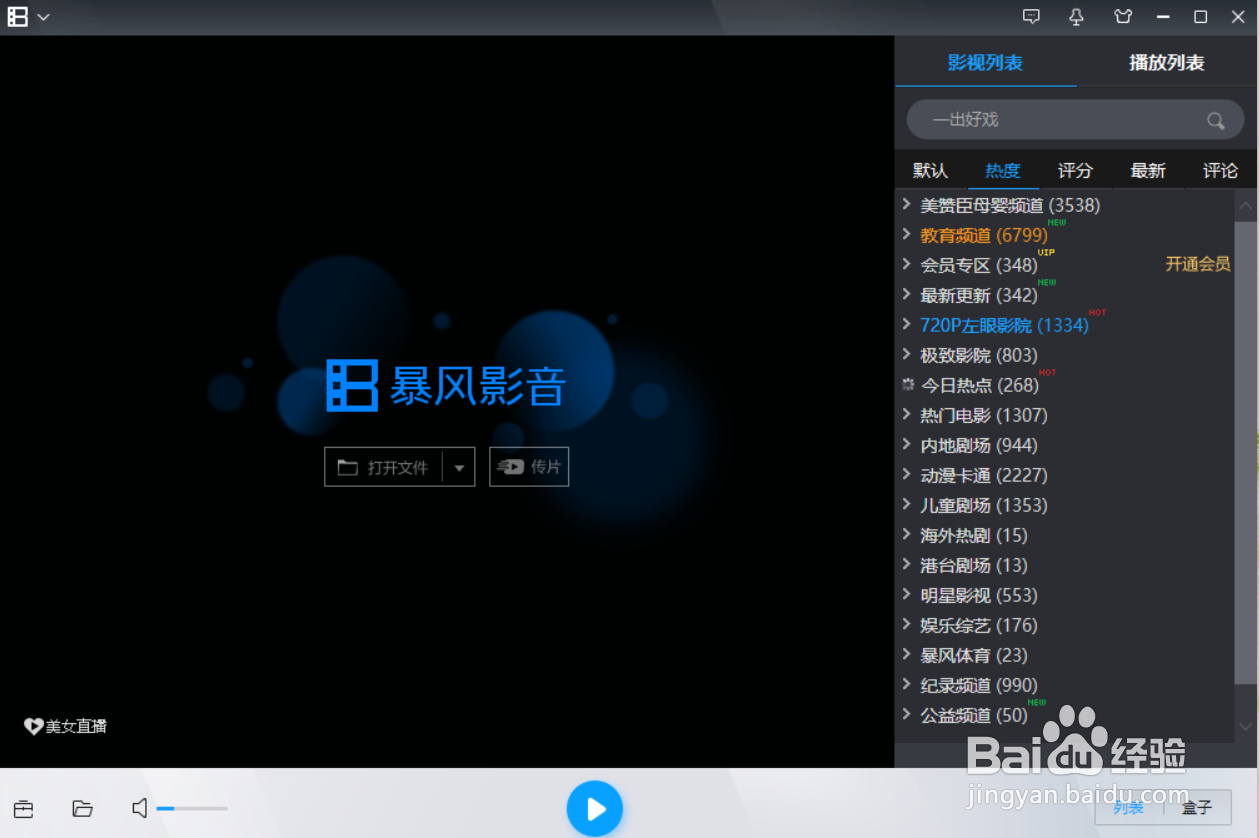Open 港台剧场 (13) list item
Image resolution: width=1259 pixels, height=838 pixels.
point(974,565)
